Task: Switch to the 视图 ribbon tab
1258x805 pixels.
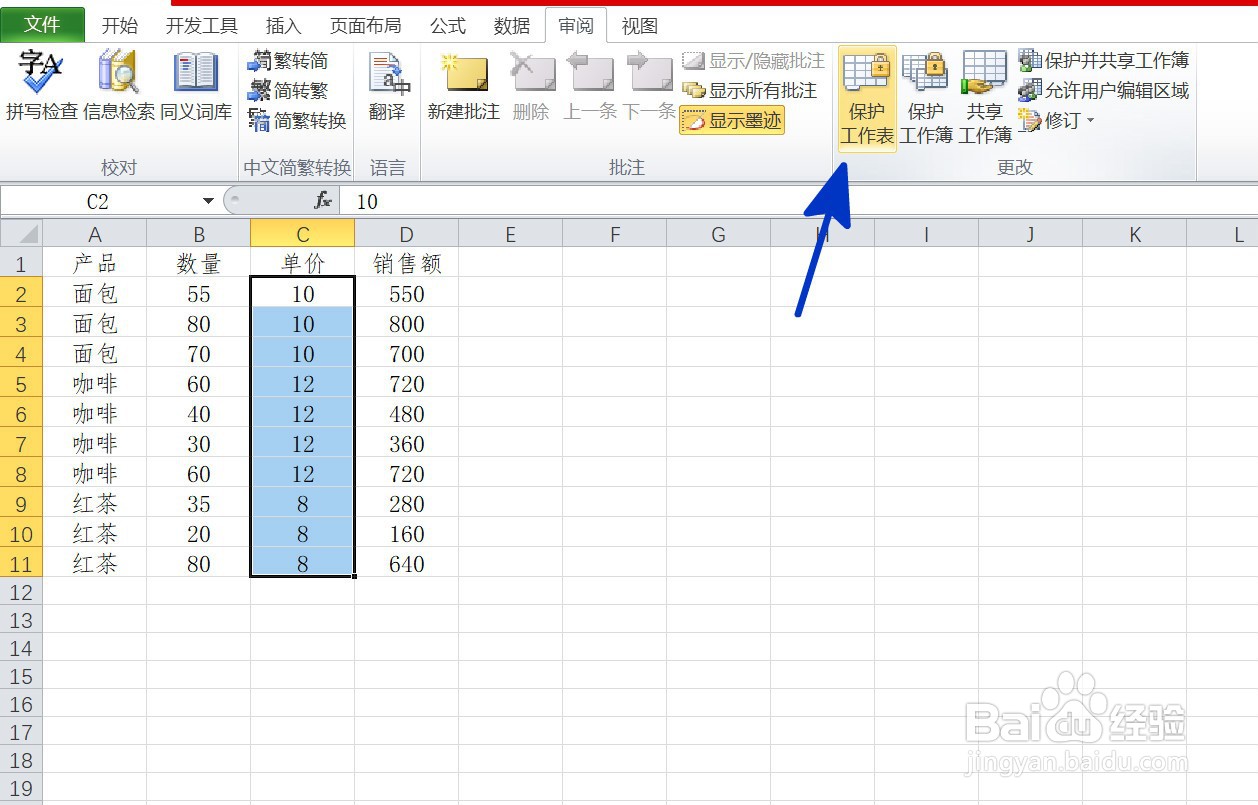Action: 639,25
